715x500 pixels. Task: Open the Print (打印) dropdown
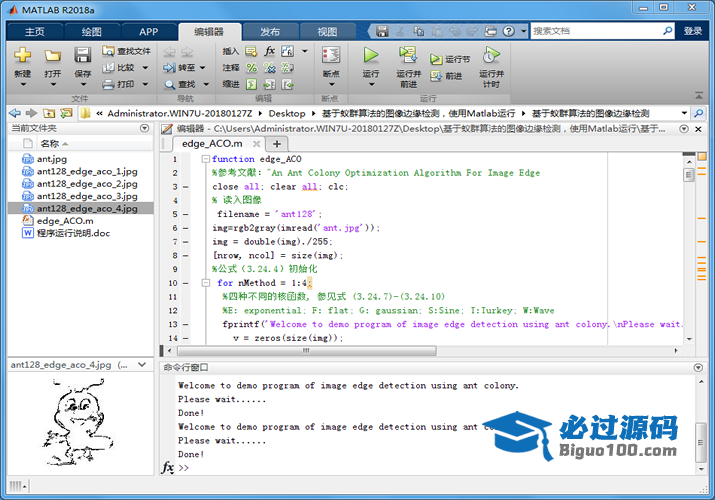tap(143, 84)
